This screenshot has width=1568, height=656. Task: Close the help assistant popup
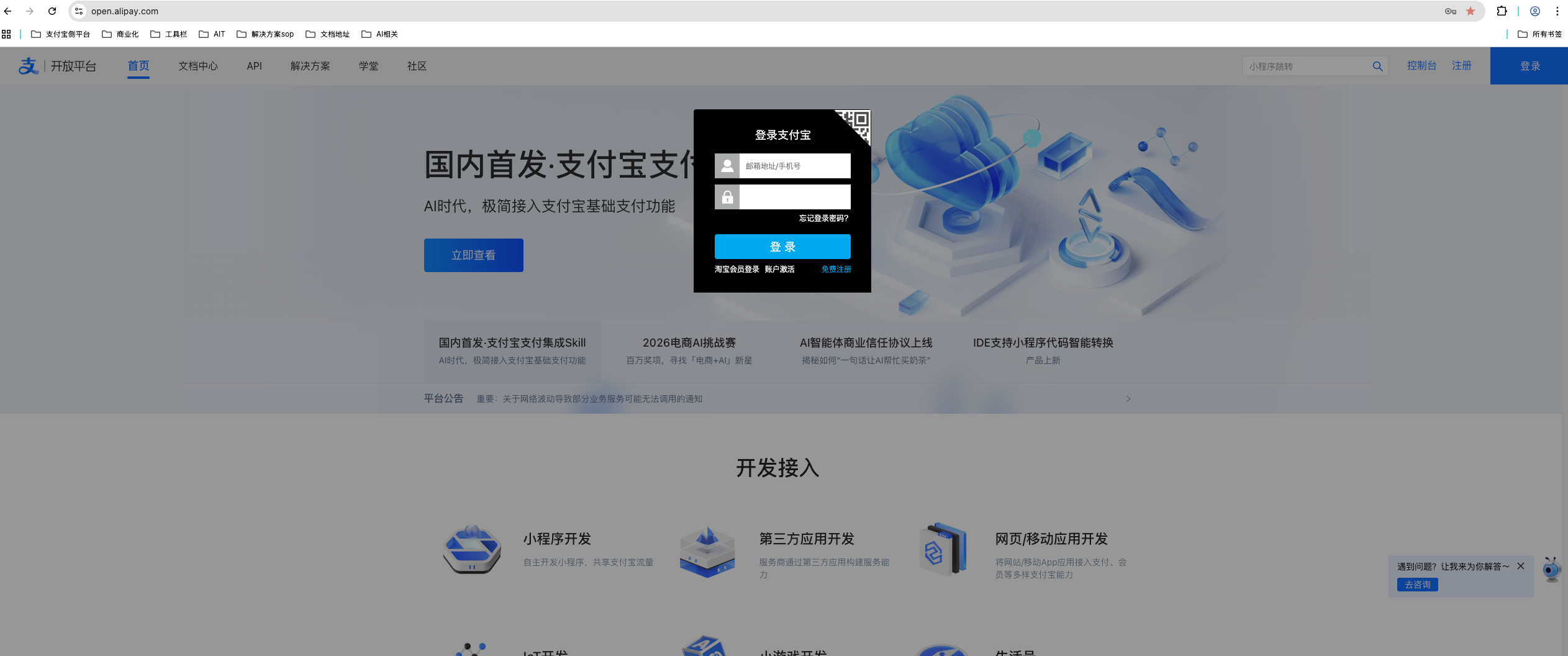point(1521,566)
